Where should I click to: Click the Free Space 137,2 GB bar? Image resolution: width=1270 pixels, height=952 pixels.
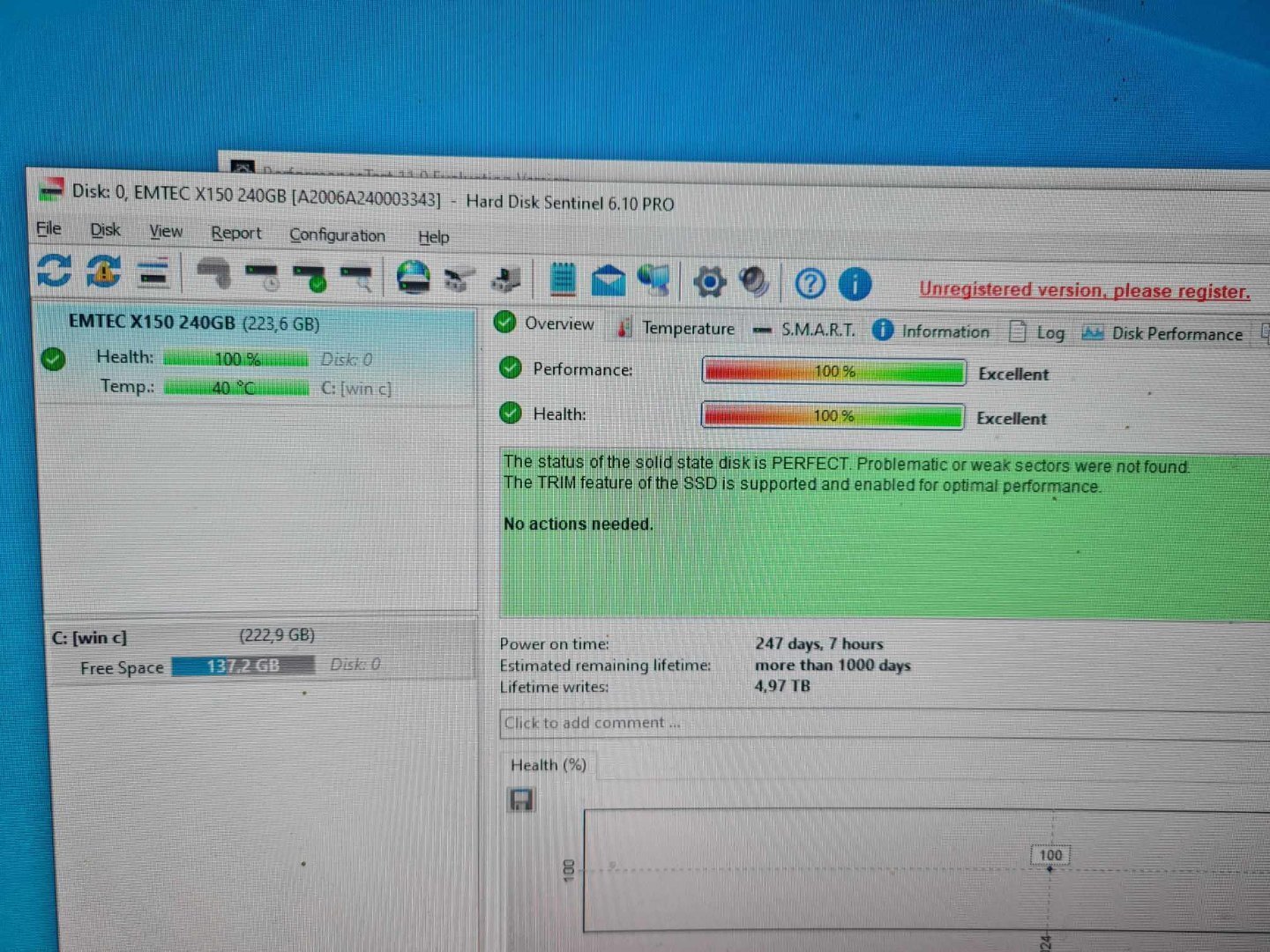[x=243, y=666]
